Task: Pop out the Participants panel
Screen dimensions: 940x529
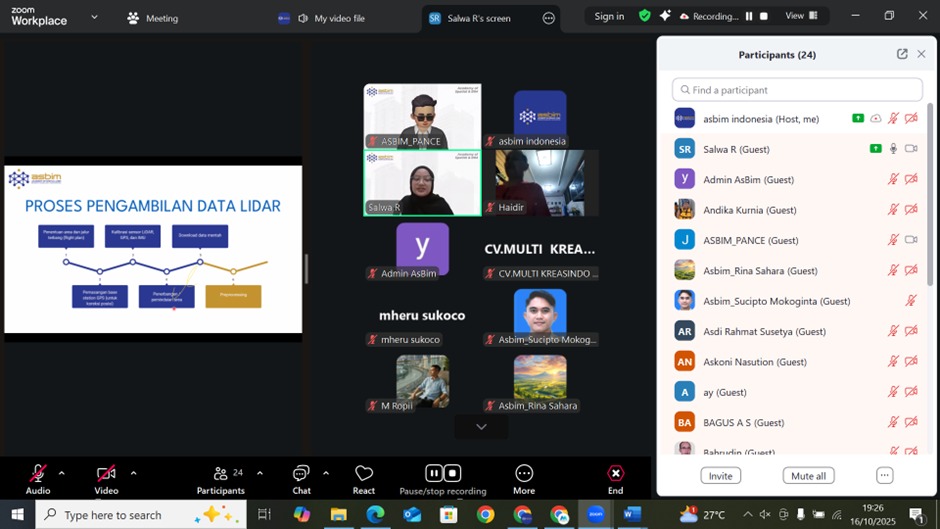Action: click(902, 54)
